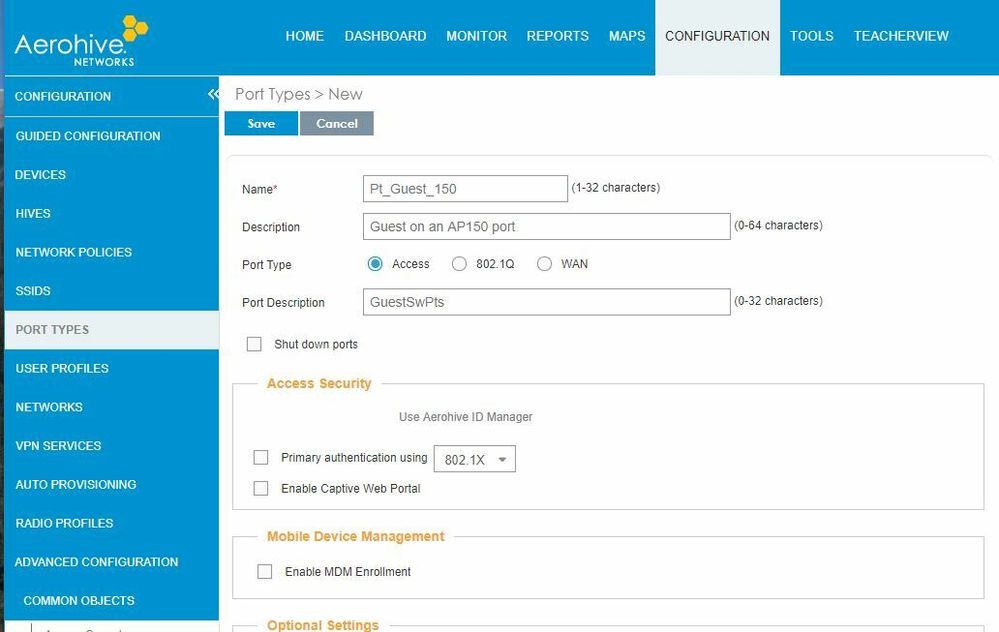The image size is (999, 632).
Task: Enable Primary authentication using checkbox
Action: pos(261,457)
